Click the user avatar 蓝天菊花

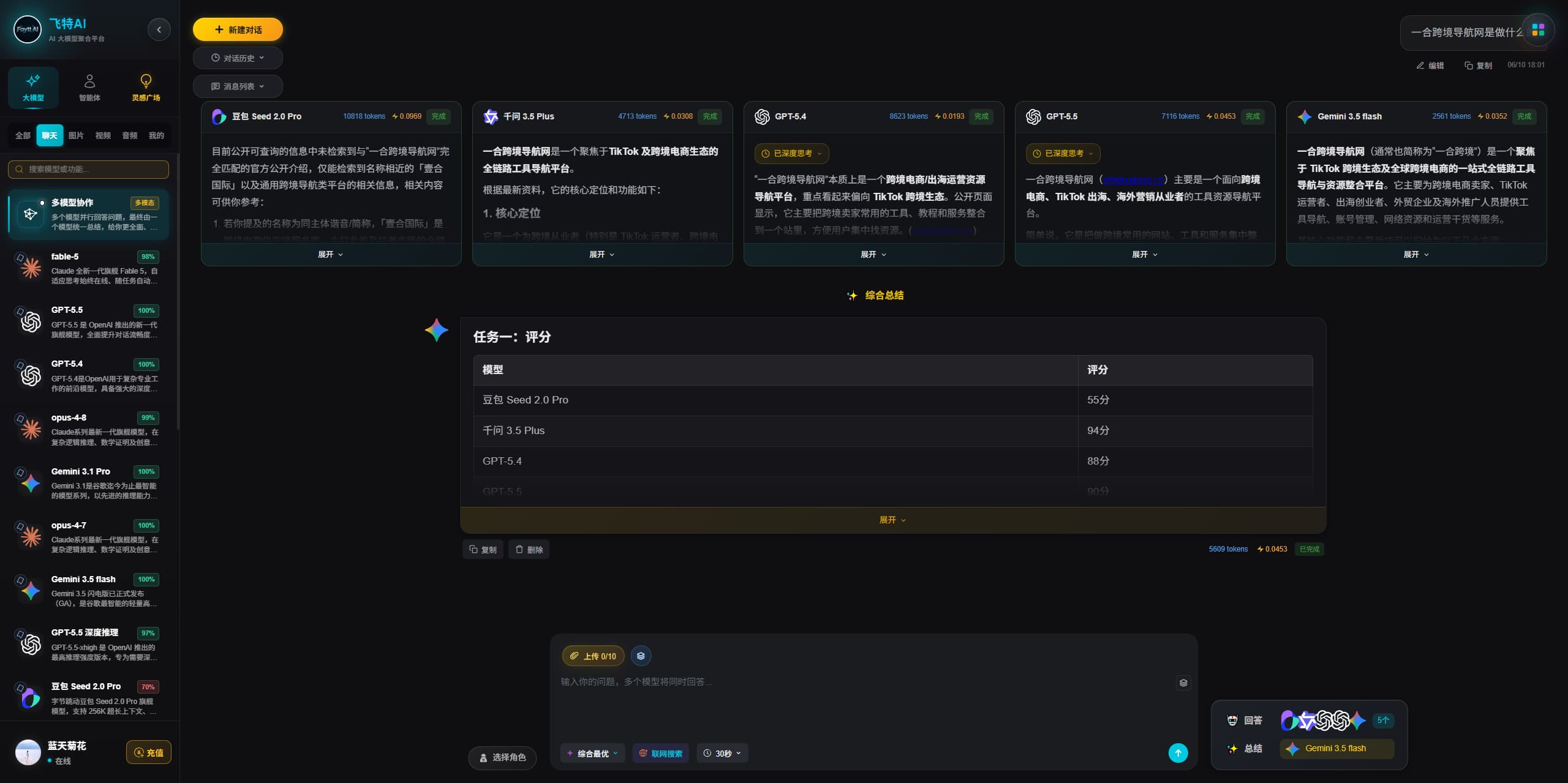(28, 752)
